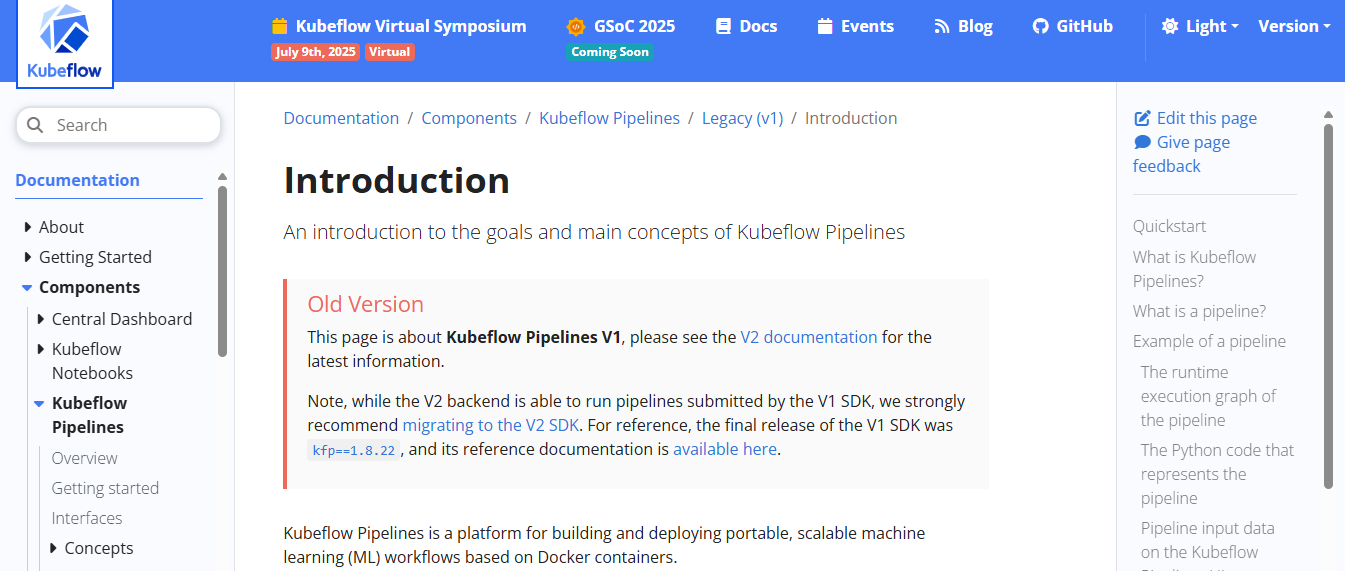This screenshot has width=1345, height=571.
Task: Click the speech bubble feedback icon
Action: [x=1142, y=142]
